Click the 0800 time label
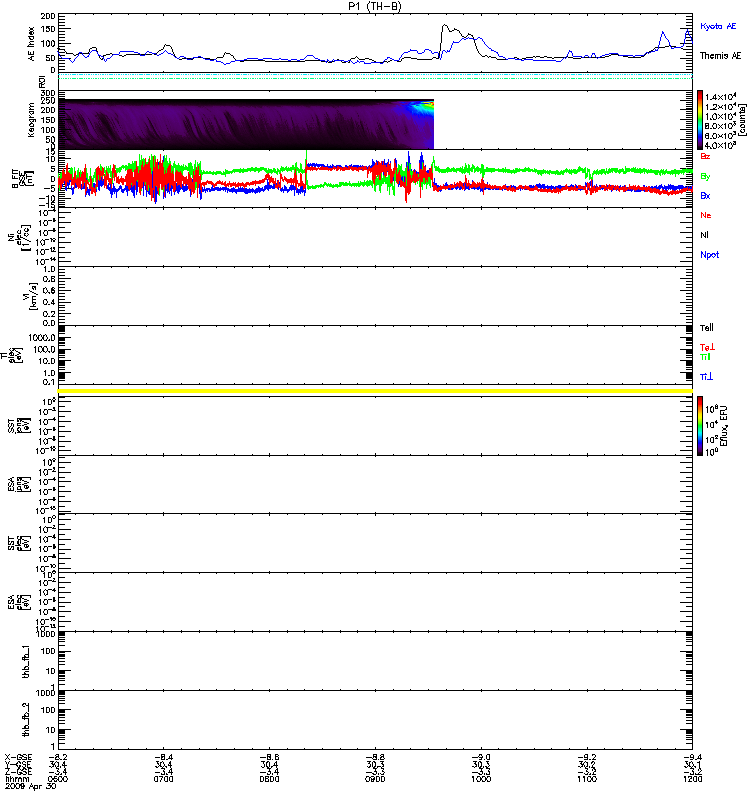 (x=269, y=779)
